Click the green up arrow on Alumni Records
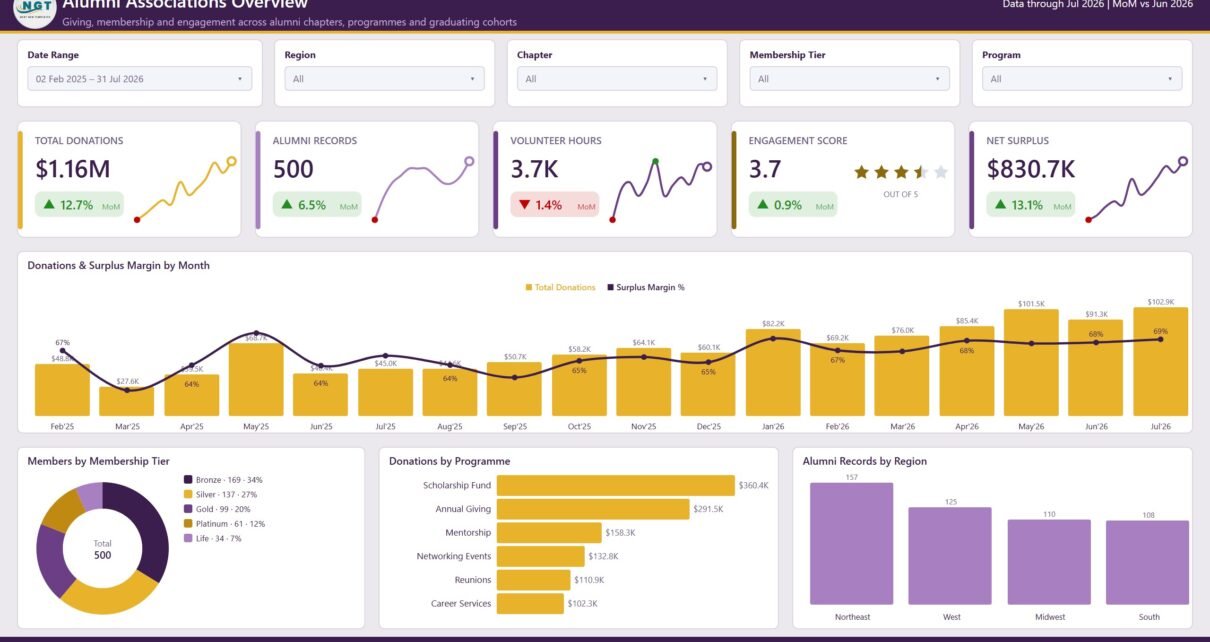 (x=287, y=205)
